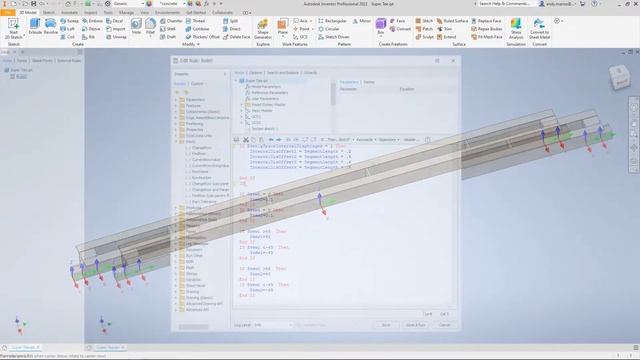This screenshot has width=640, height=360.
Task: Select the Replace Face tool
Action: tap(486, 21)
